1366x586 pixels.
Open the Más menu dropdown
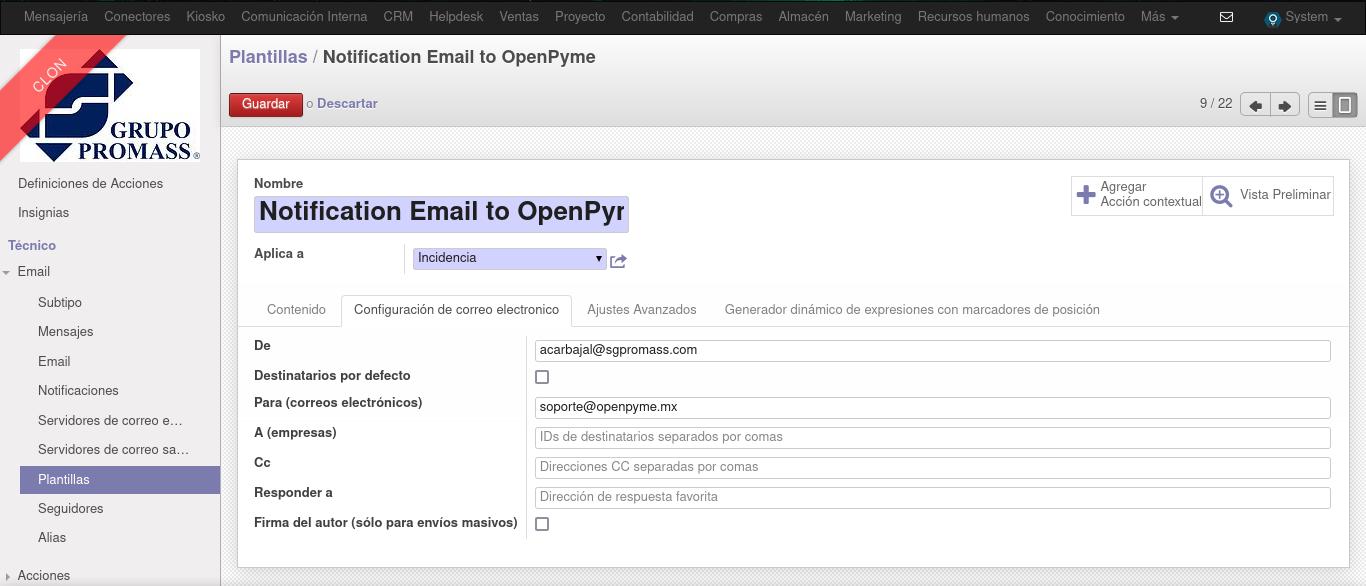[1159, 17]
